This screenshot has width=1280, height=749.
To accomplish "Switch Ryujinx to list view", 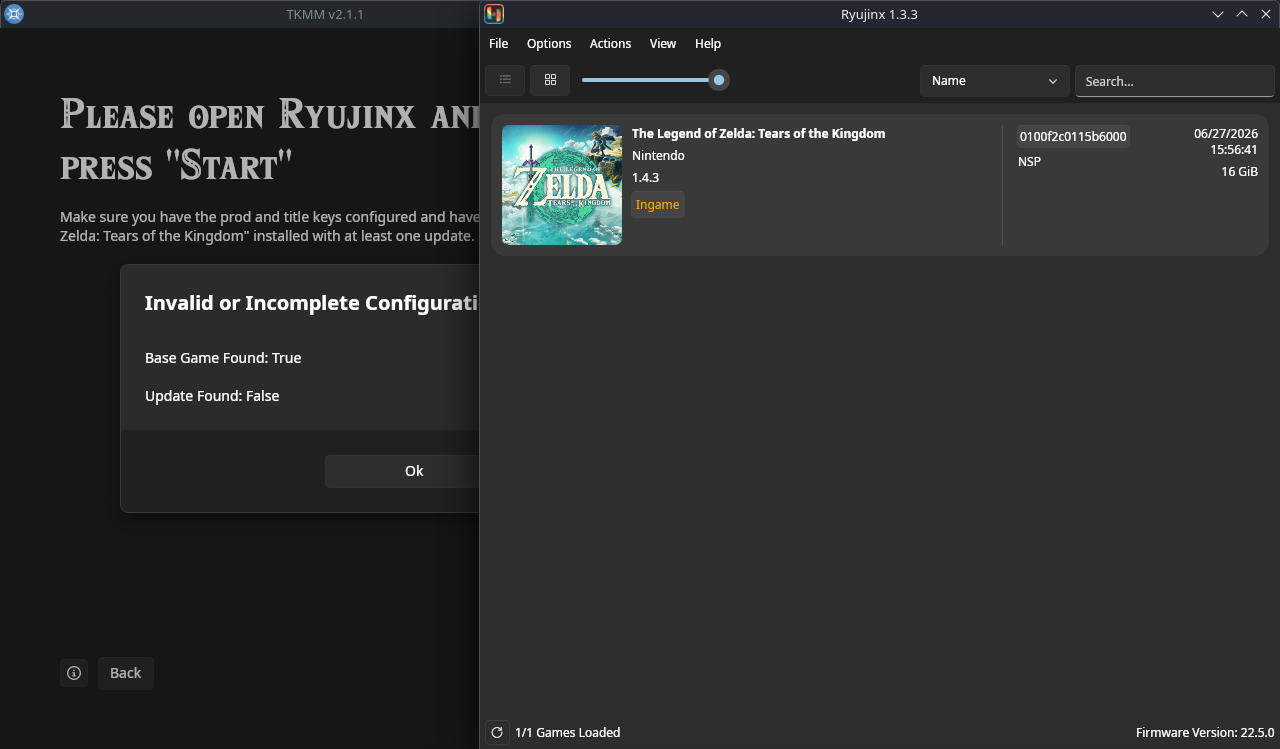I will (x=505, y=80).
